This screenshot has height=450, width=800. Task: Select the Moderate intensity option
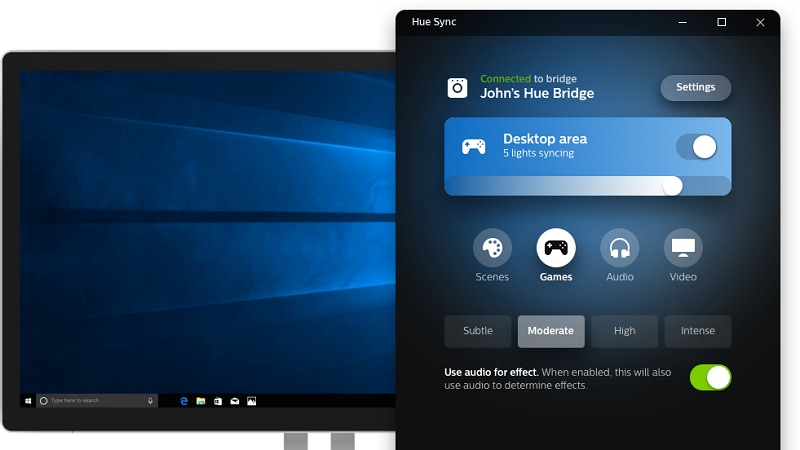click(551, 331)
